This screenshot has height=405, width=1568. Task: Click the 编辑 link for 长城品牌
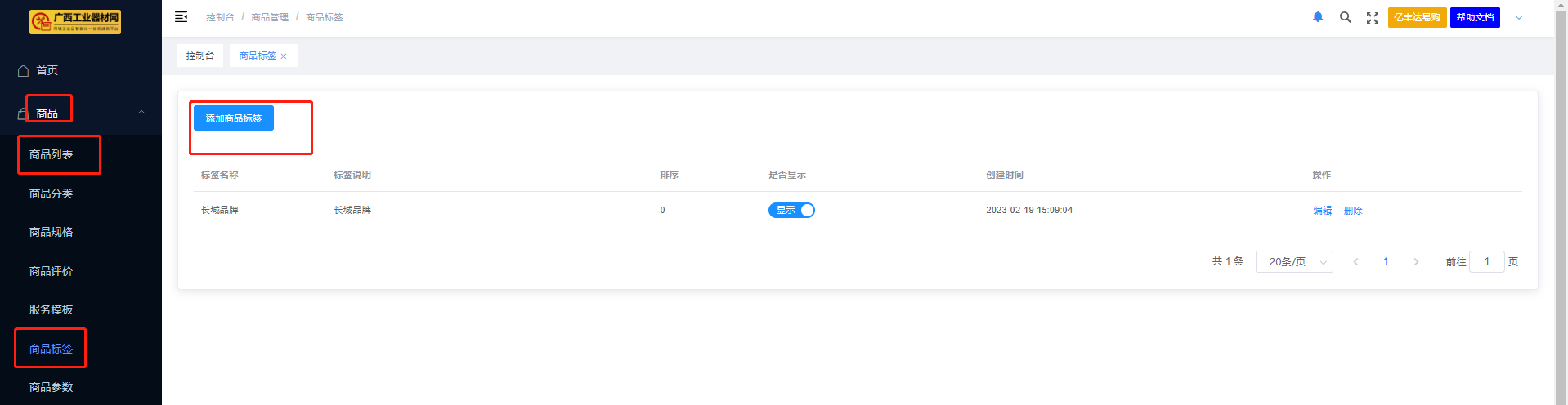[x=1322, y=211]
